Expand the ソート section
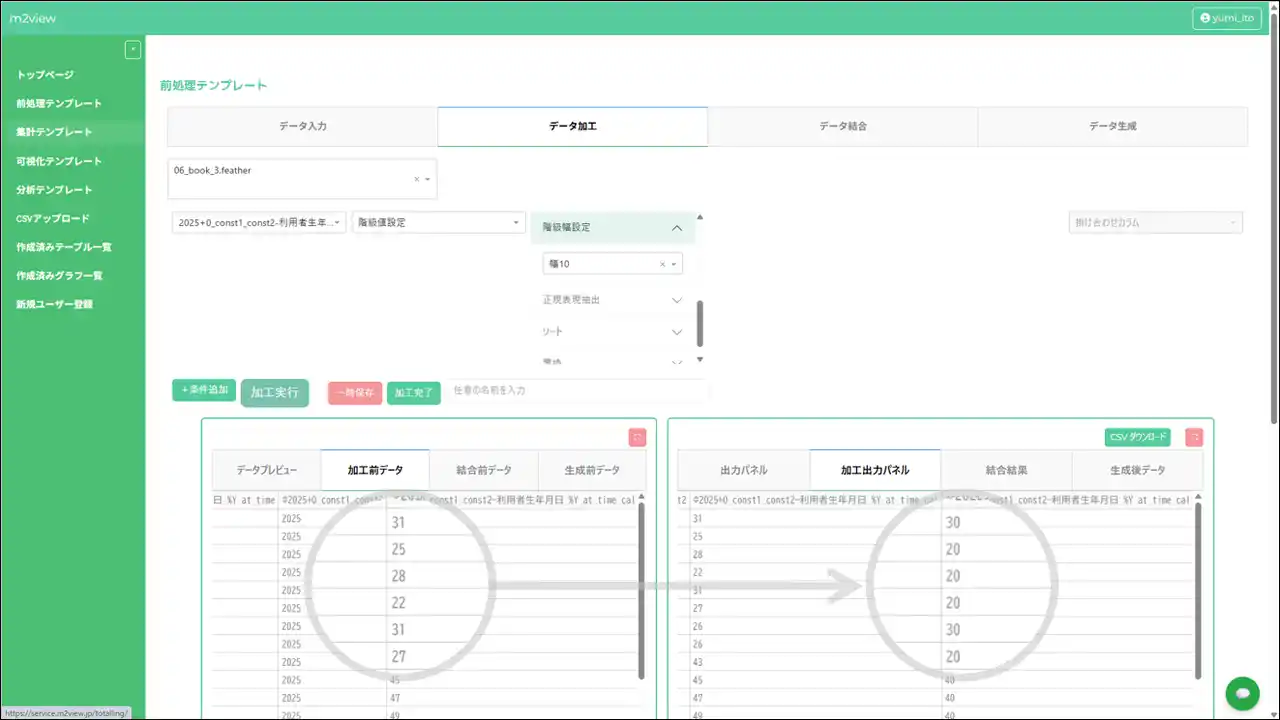Screen dimensions: 1280x720 click(676, 332)
